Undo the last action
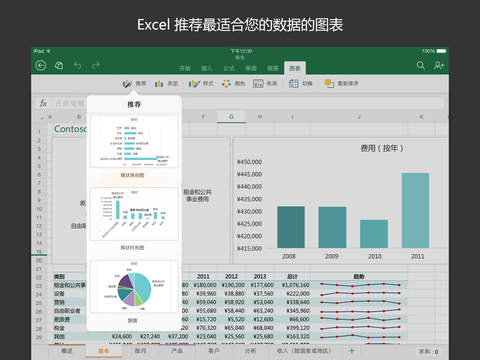 tap(78, 65)
